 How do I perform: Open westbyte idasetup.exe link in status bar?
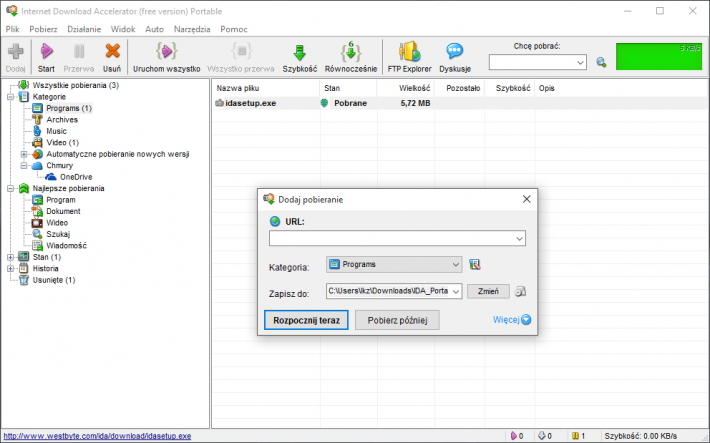tap(97, 436)
